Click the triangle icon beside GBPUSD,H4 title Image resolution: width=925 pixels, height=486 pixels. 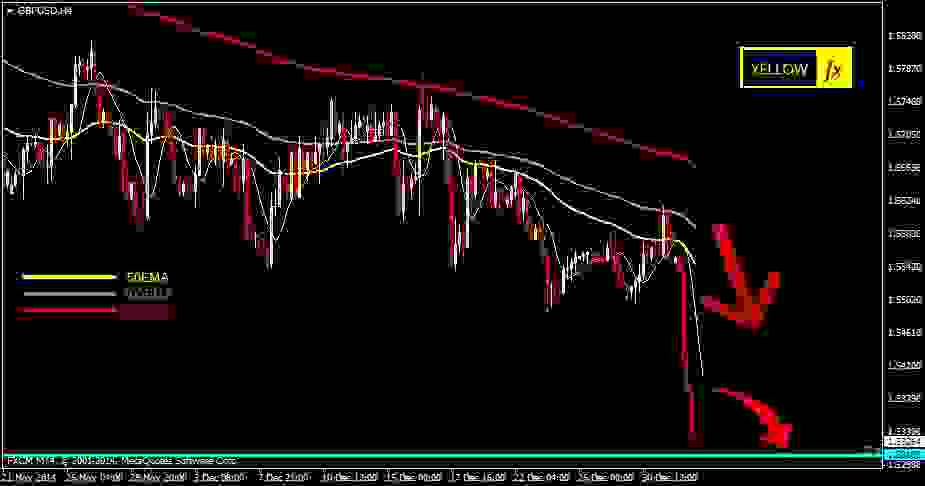click(10, 9)
